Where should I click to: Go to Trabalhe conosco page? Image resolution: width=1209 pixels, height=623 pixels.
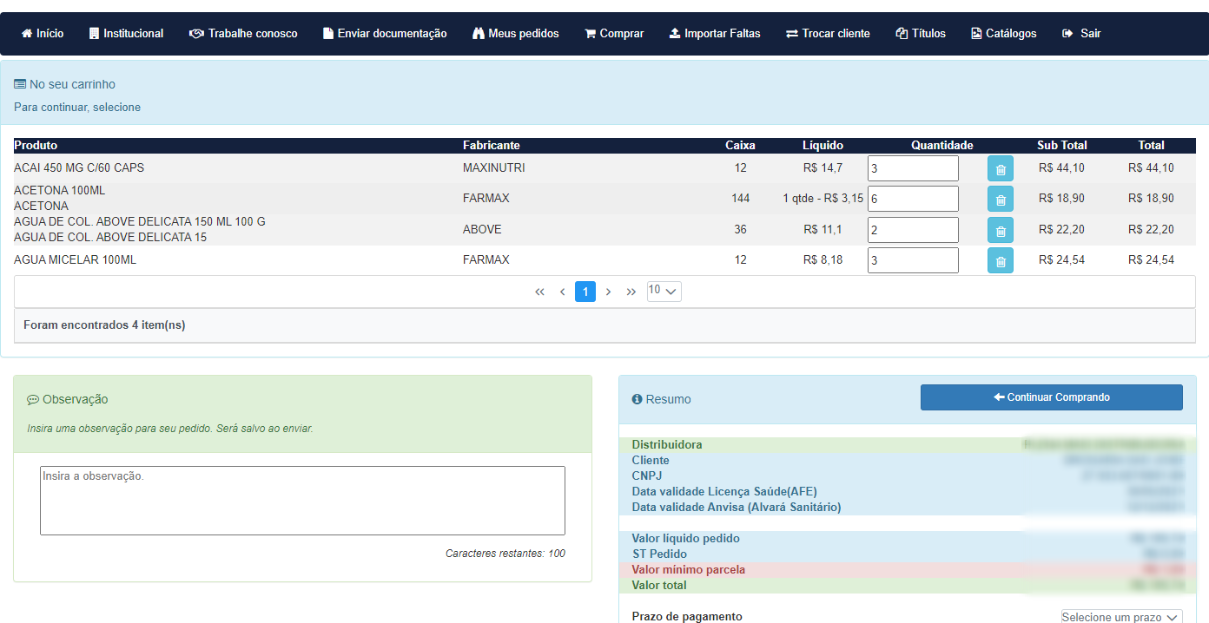coord(243,33)
